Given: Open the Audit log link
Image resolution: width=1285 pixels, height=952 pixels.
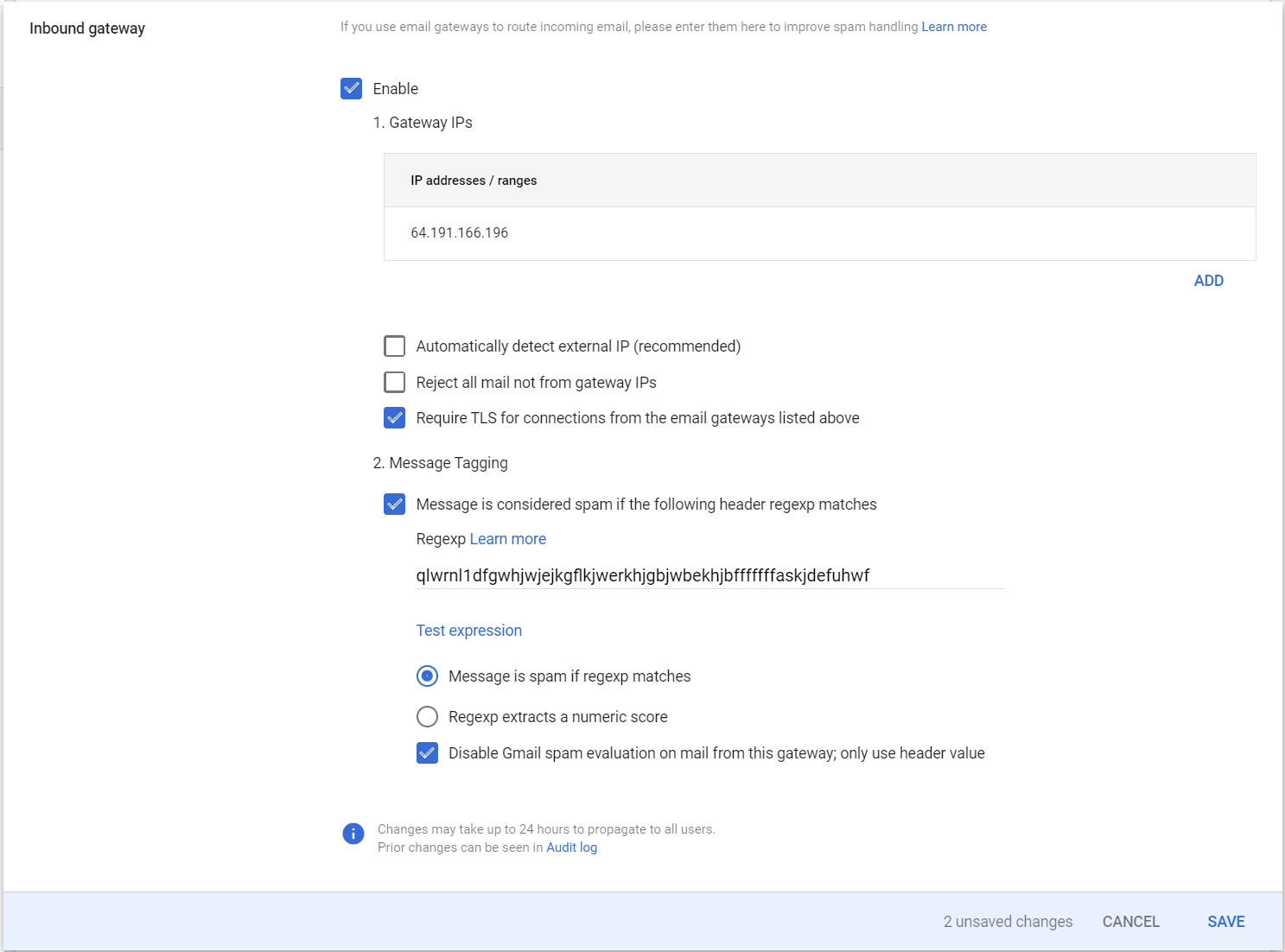Looking at the screenshot, I should [571, 847].
